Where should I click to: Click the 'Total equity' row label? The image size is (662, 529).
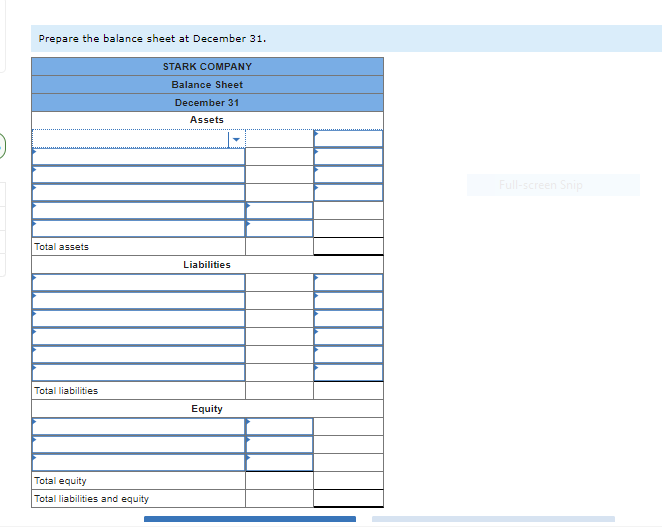click(x=60, y=480)
